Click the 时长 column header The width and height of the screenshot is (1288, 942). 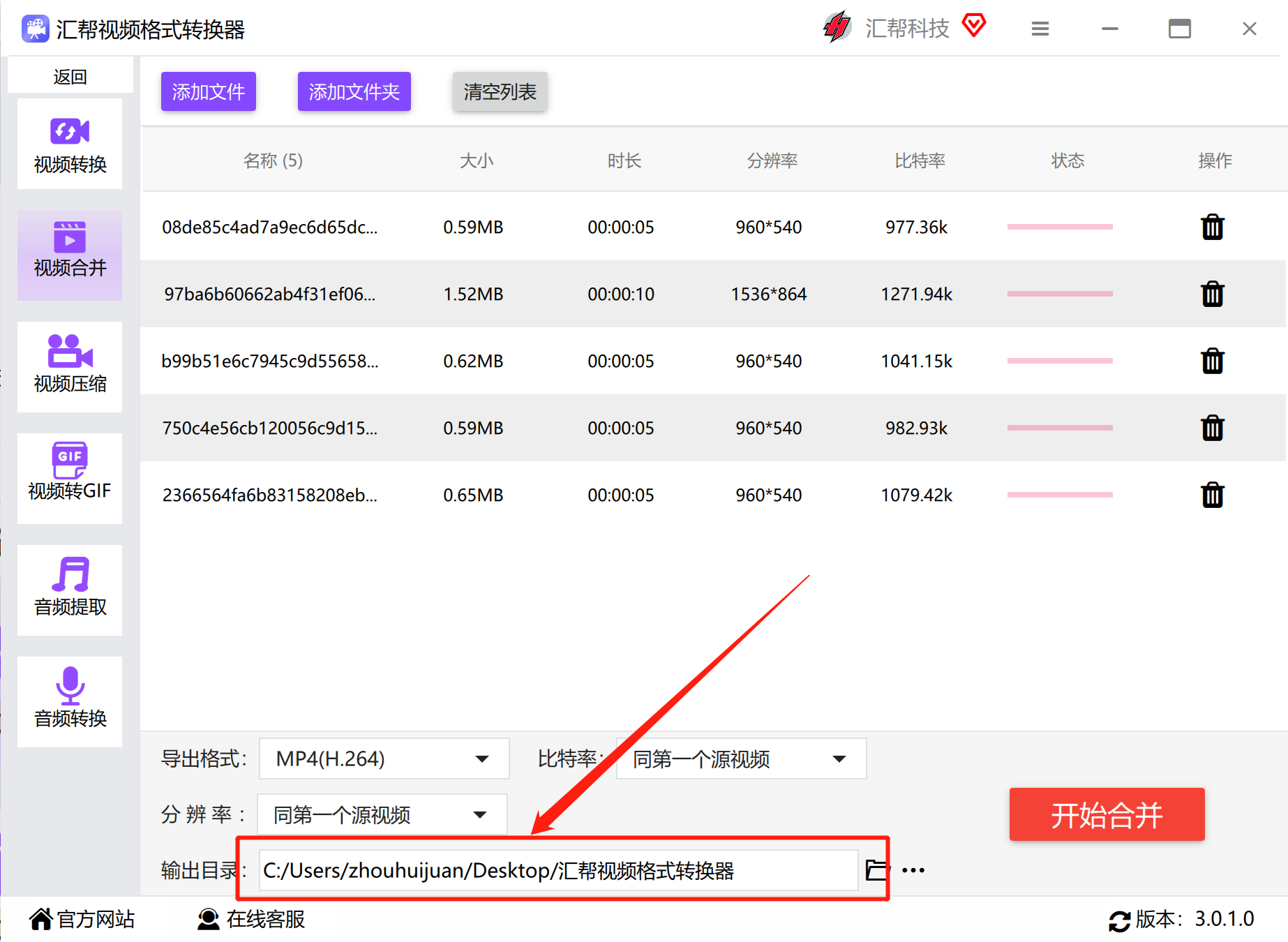[624, 160]
